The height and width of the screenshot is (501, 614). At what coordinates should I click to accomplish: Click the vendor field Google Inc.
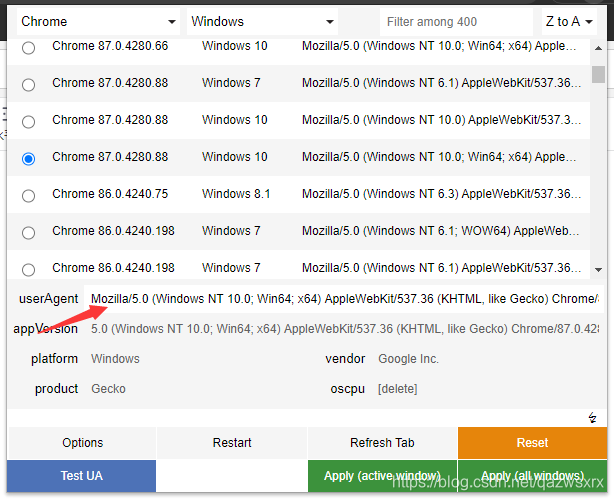tap(489, 359)
